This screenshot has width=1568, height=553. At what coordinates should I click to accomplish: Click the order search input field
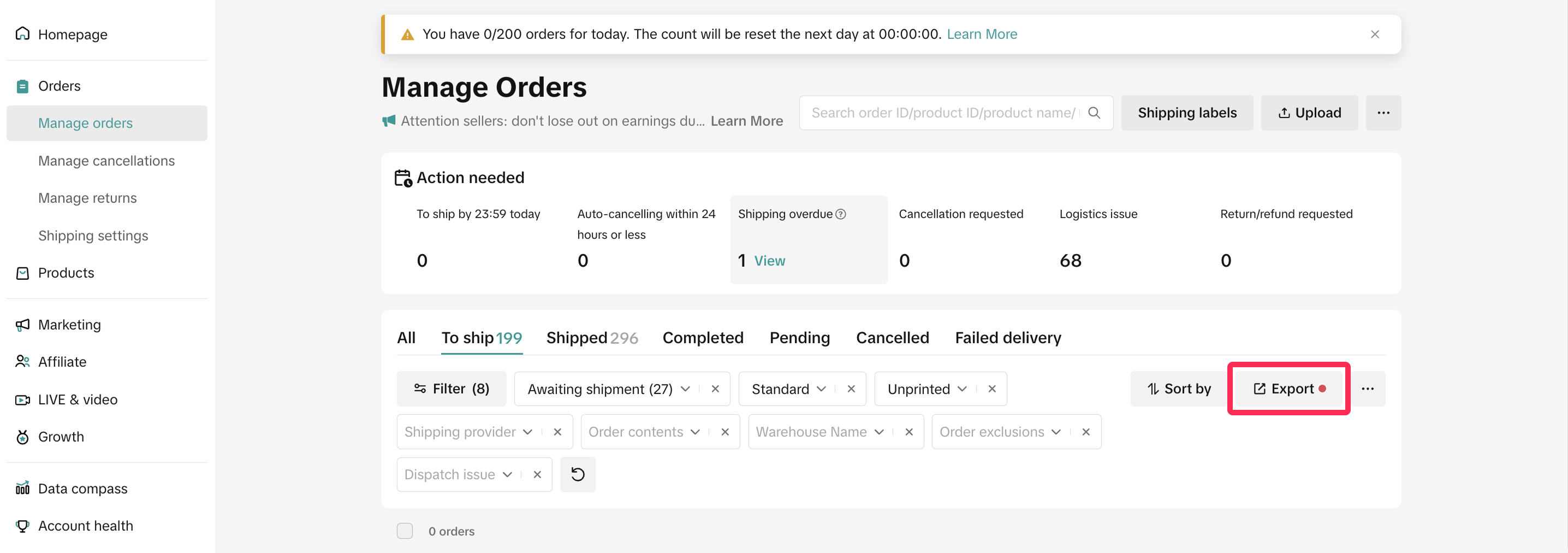(x=942, y=113)
